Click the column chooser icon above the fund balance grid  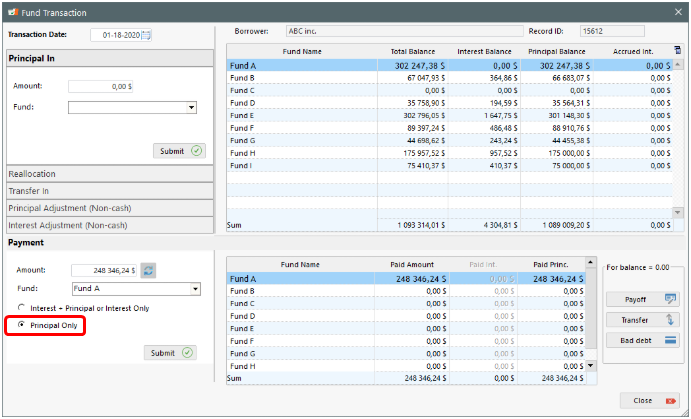click(678, 50)
